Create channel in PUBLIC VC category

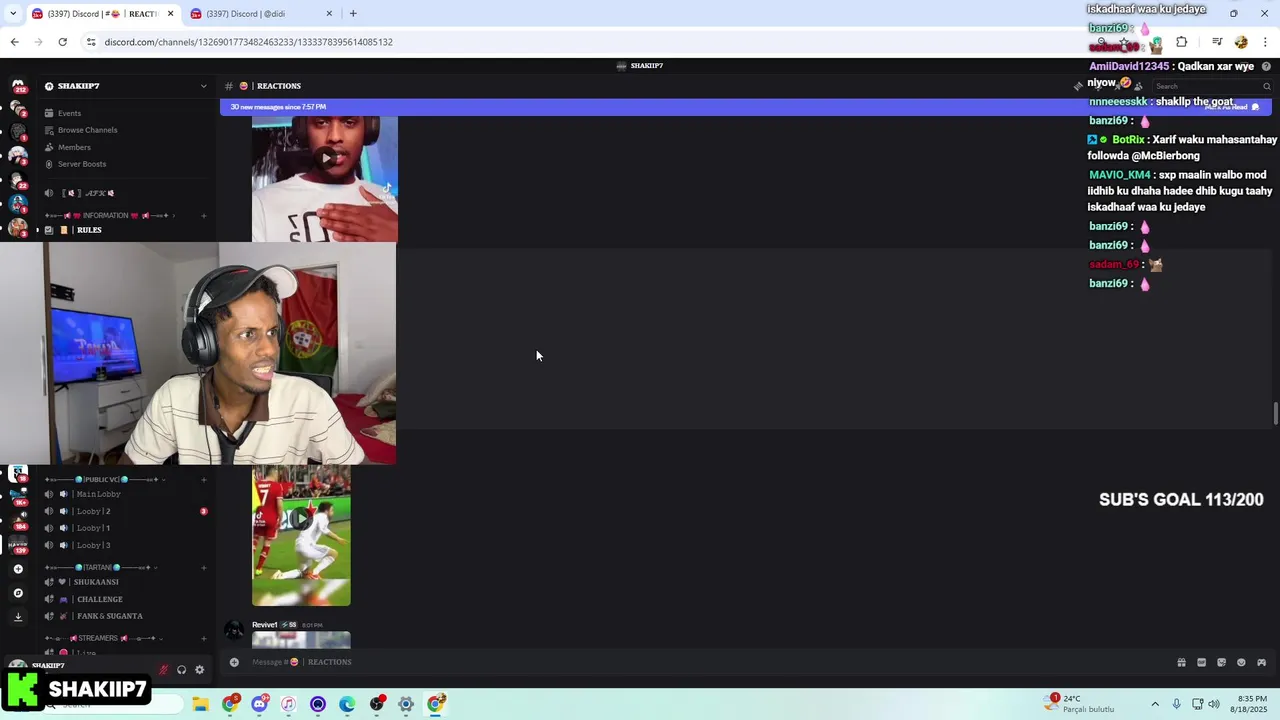204,479
